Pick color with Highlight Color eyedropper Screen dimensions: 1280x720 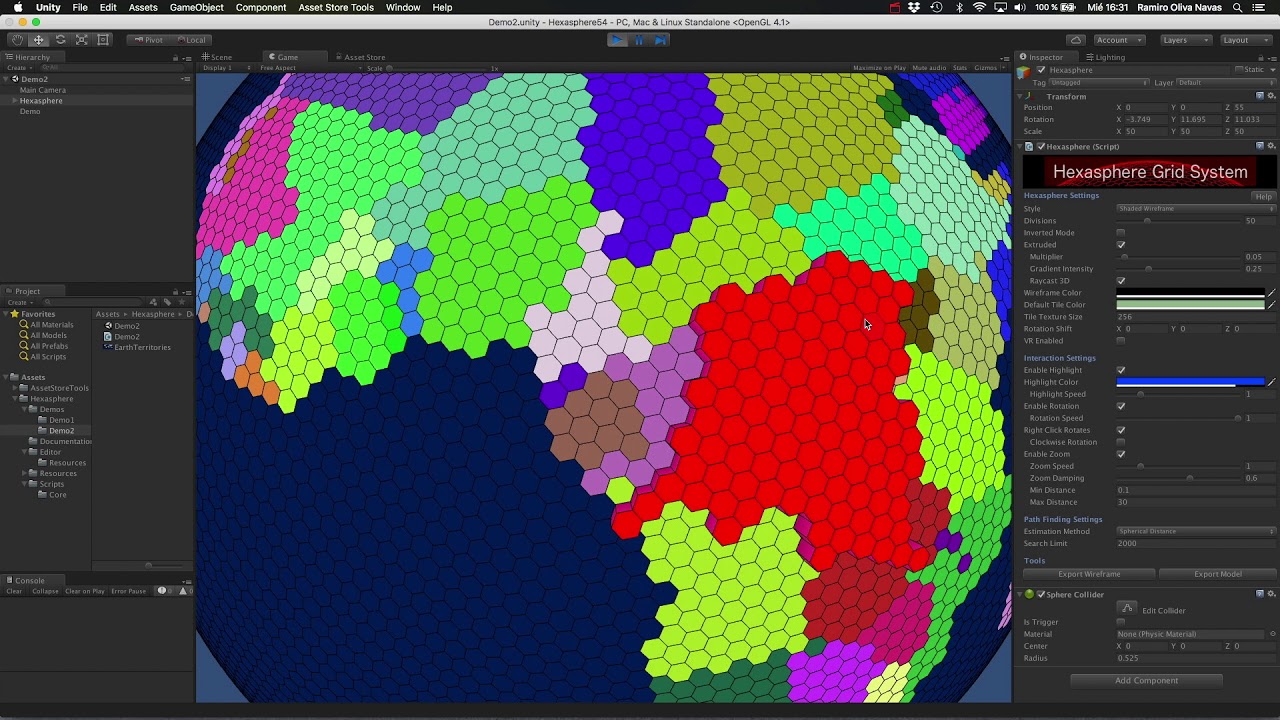tap(1271, 382)
